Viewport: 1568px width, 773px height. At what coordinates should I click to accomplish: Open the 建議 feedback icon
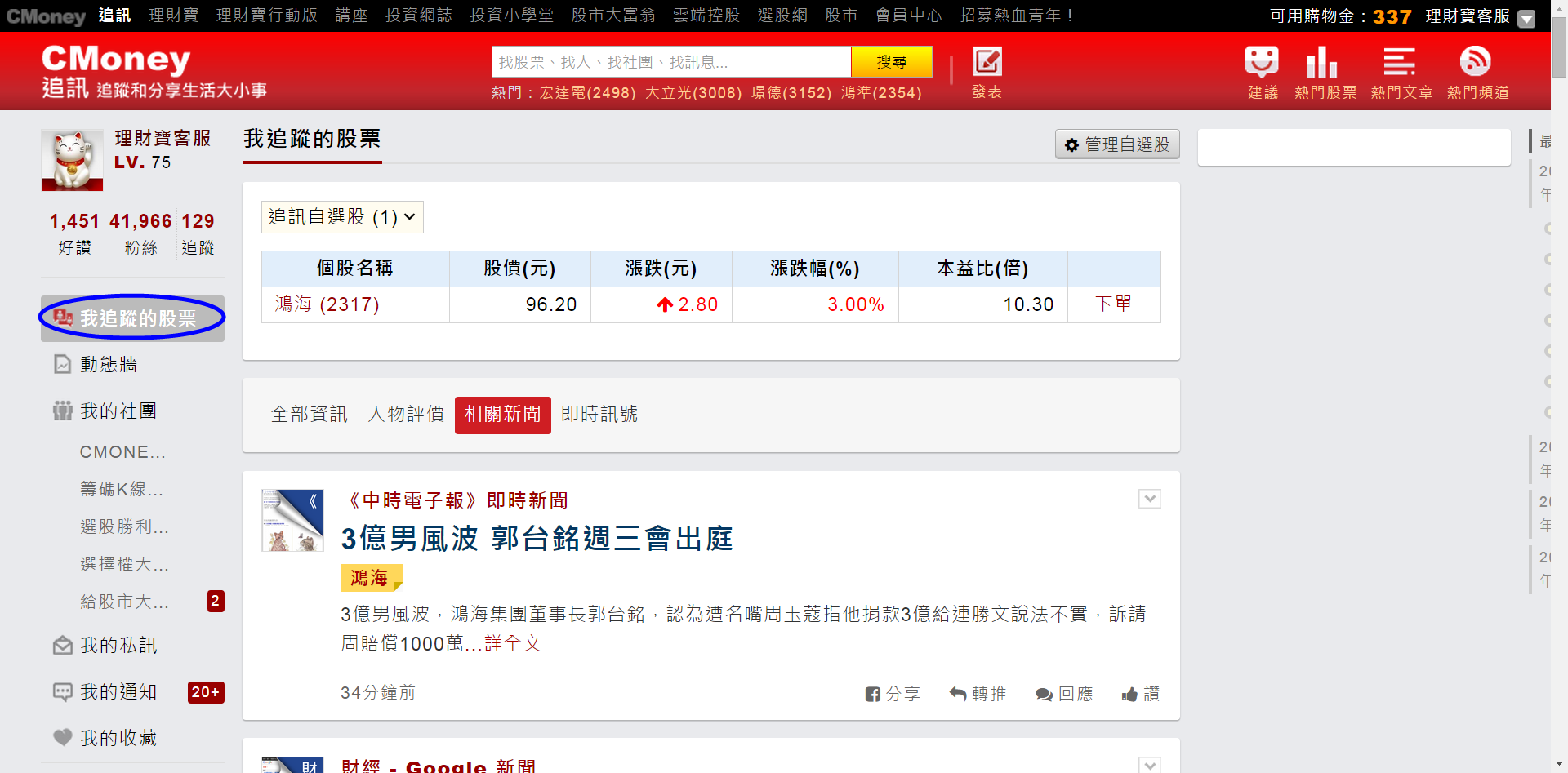click(x=1262, y=62)
